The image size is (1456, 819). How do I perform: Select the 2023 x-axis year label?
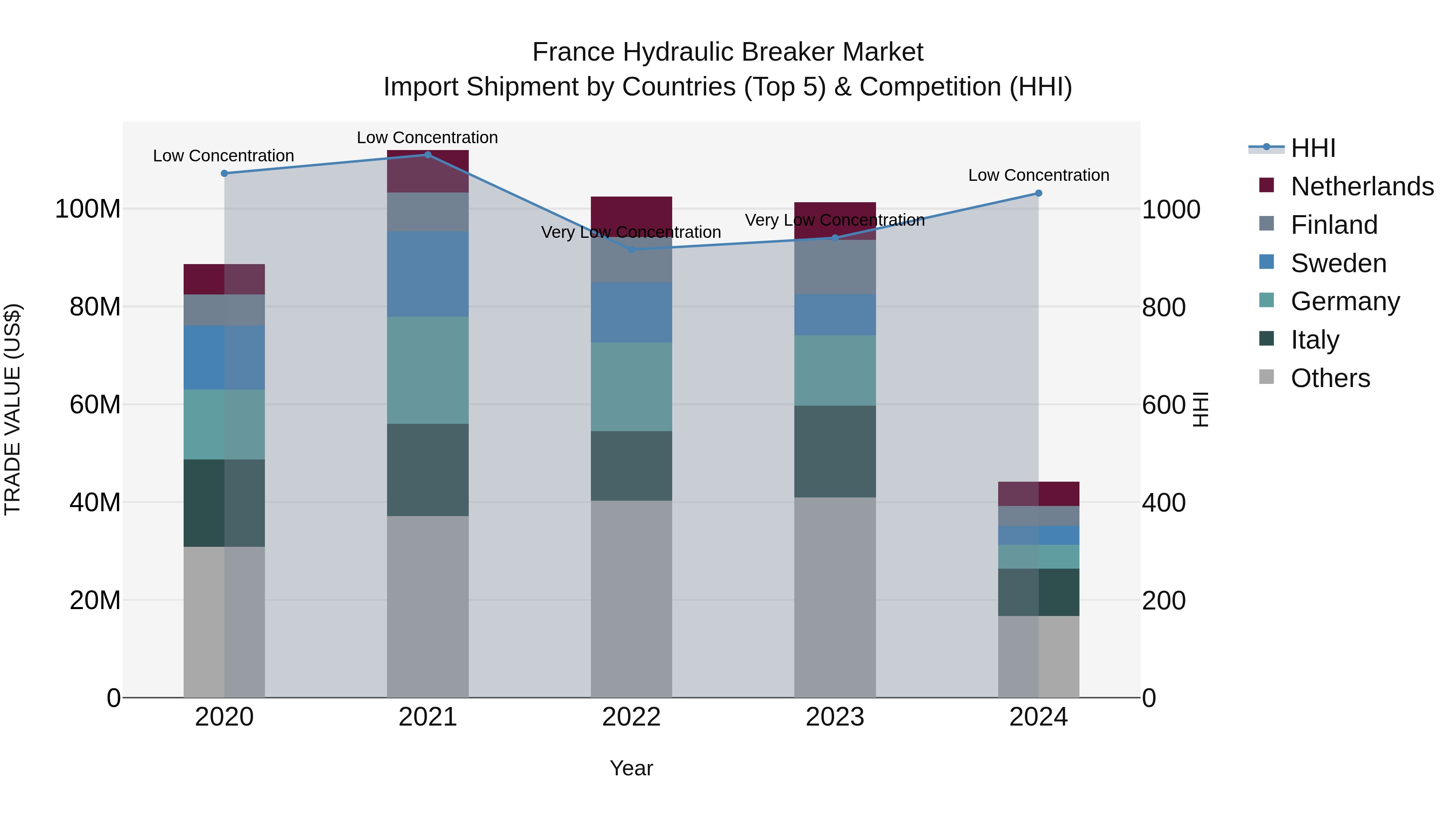835,717
